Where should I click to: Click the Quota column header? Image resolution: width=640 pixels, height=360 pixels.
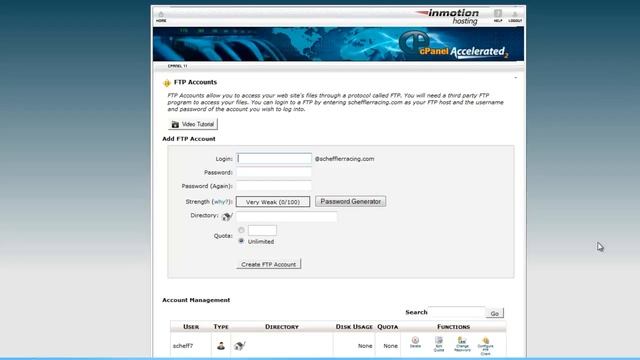387,327
